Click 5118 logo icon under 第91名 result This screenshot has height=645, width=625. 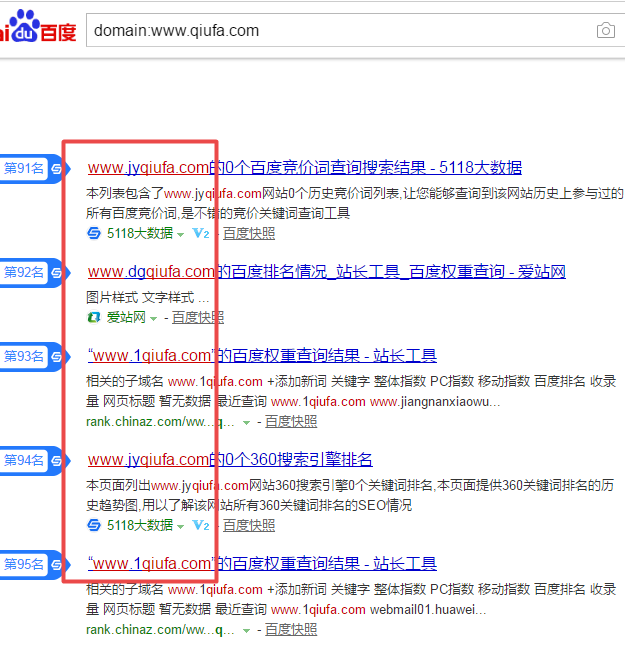94,233
